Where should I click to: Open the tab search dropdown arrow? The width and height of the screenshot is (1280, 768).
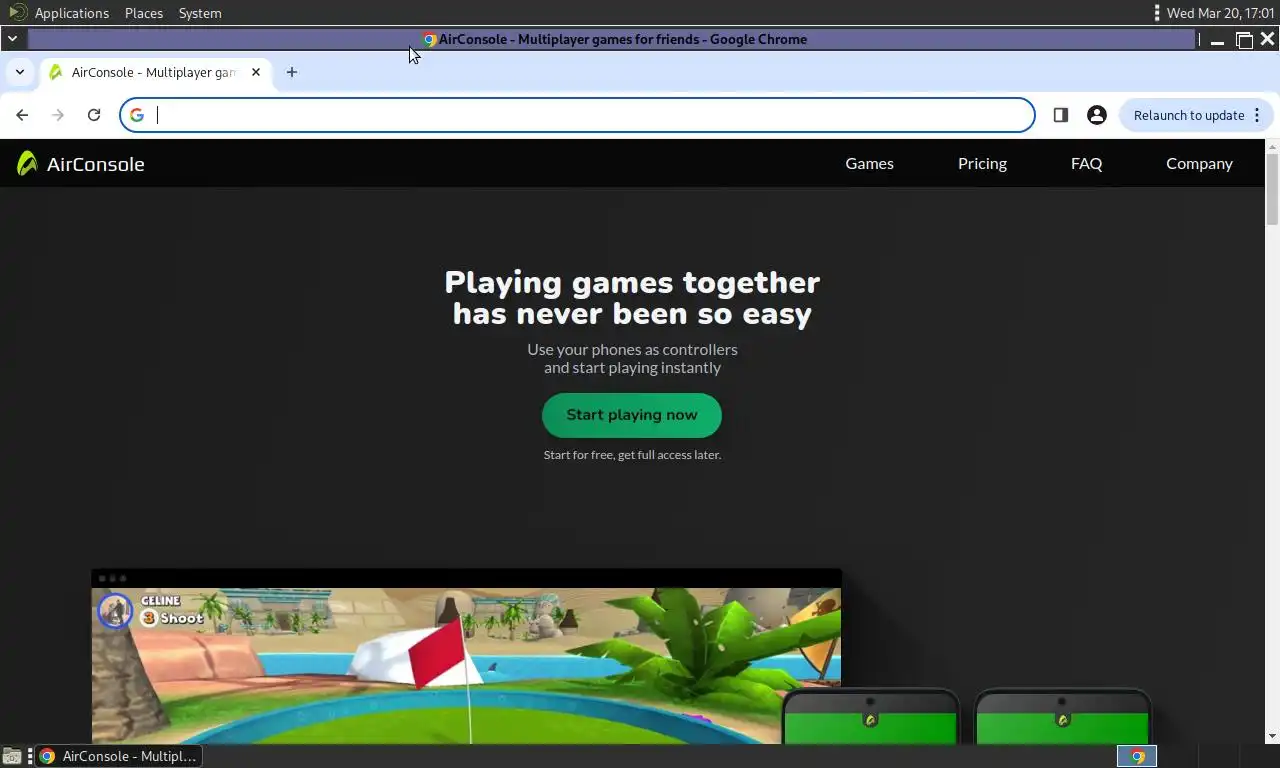coord(19,72)
